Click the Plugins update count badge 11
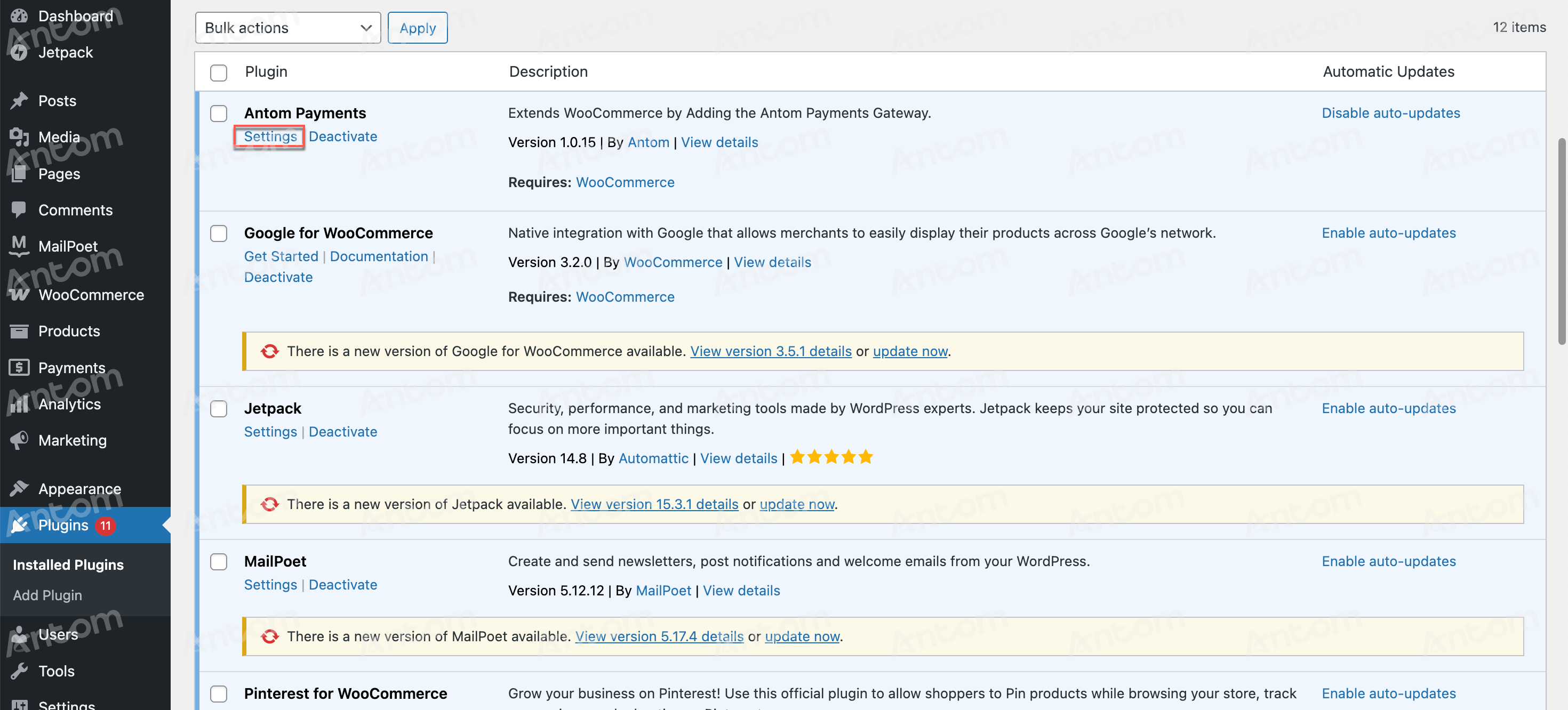Viewport: 1568px width, 710px height. pyautogui.click(x=105, y=525)
